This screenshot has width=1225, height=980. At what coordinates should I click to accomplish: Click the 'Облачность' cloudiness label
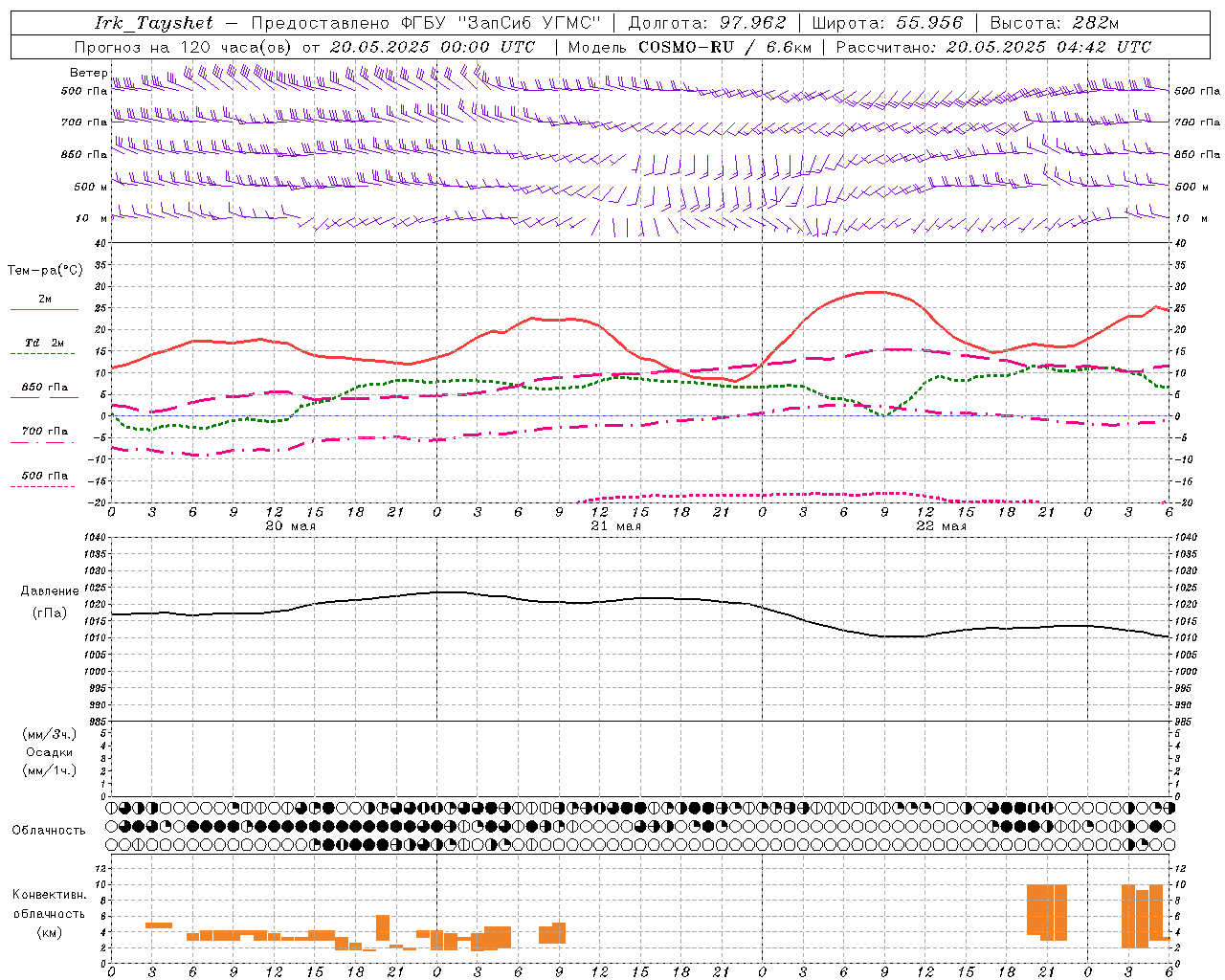coord(49,831)
